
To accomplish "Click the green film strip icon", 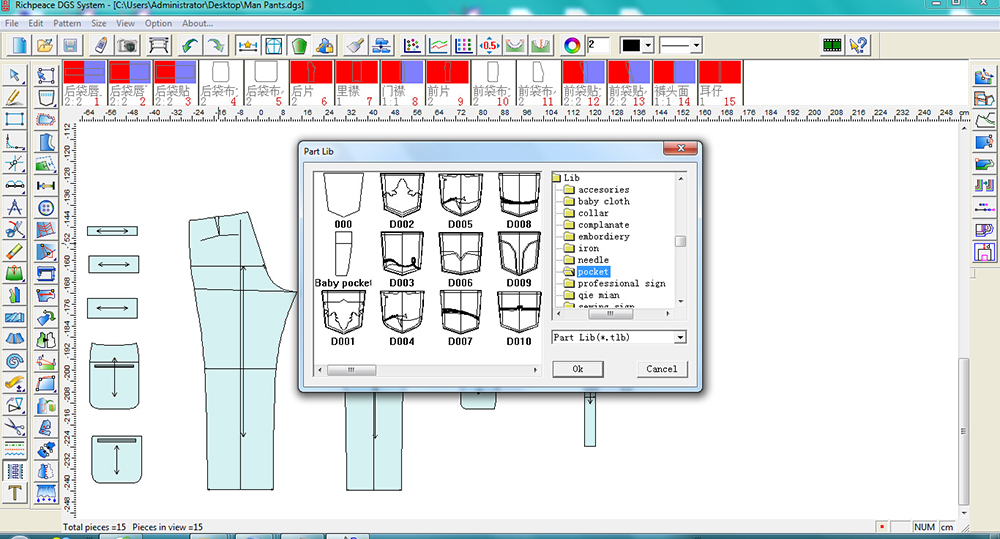I will tap(832, 45).
